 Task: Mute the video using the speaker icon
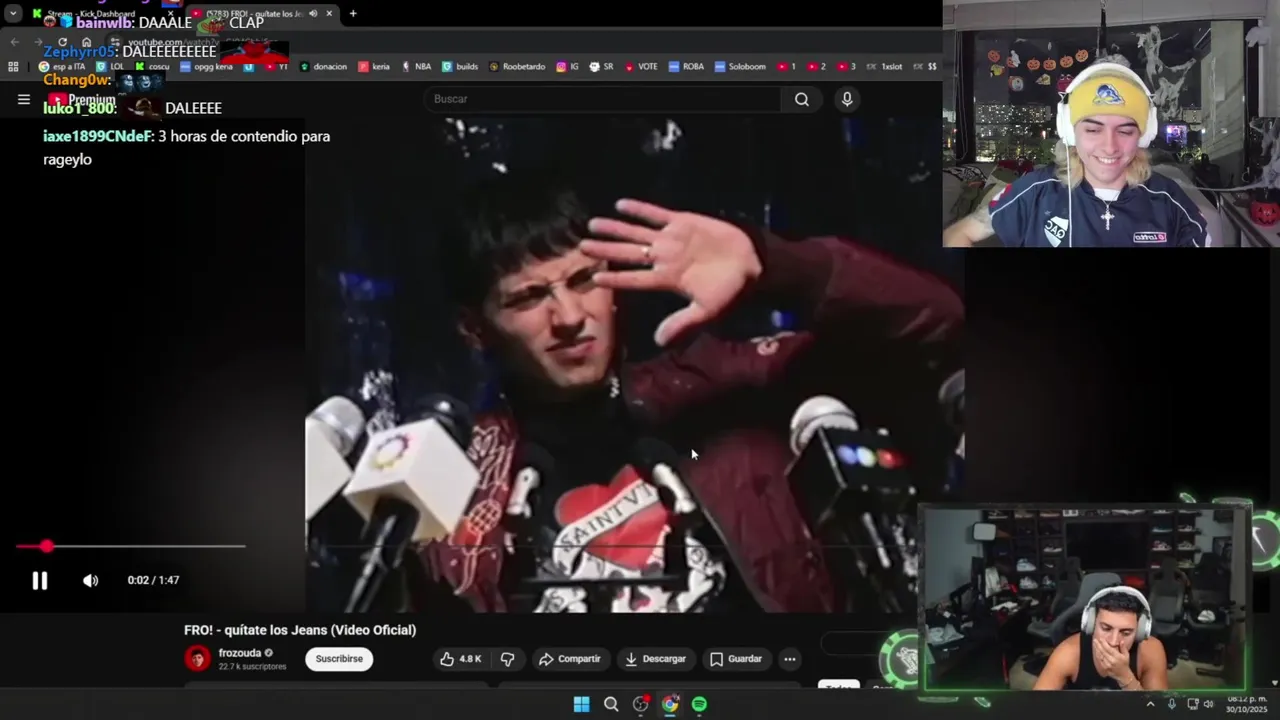(x=90, y=581)
